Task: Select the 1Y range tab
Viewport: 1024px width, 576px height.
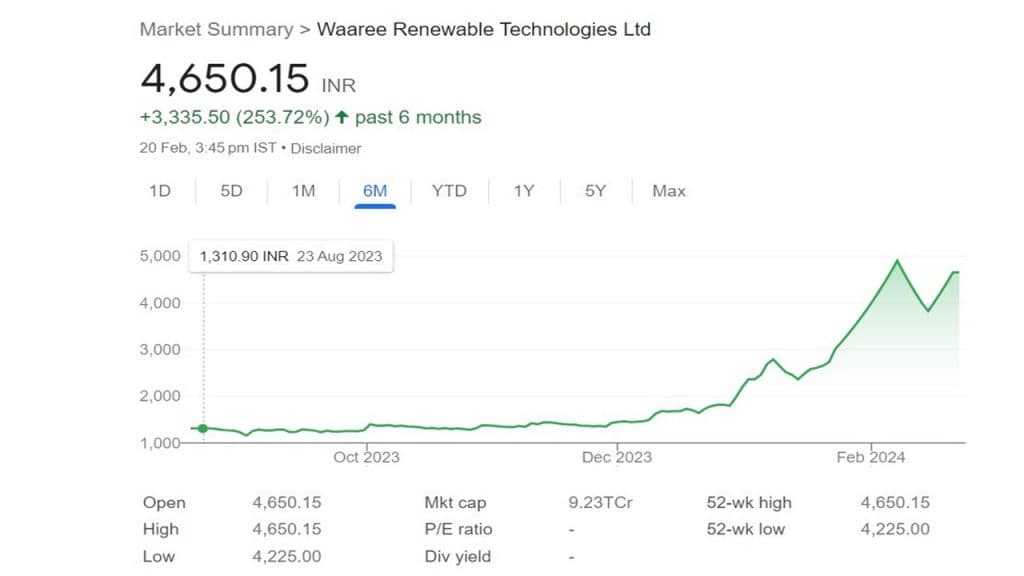Action: [x=524, y=191]
